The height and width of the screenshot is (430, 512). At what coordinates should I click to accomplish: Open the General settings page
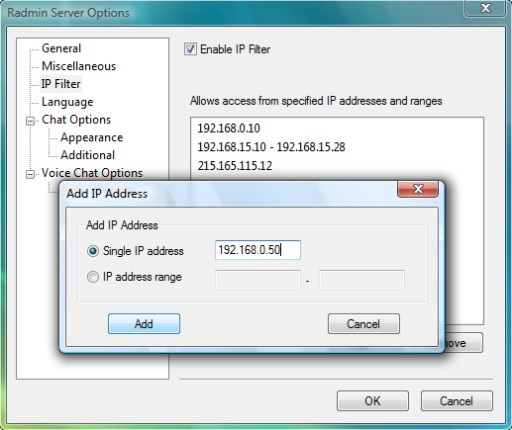[x=61, y=48]
